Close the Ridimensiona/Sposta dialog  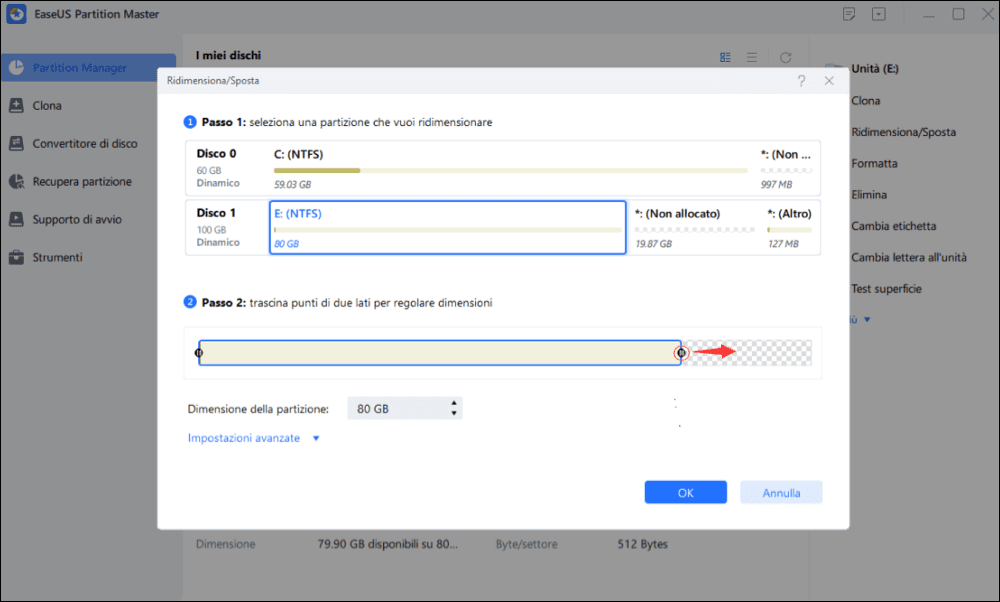829,81
